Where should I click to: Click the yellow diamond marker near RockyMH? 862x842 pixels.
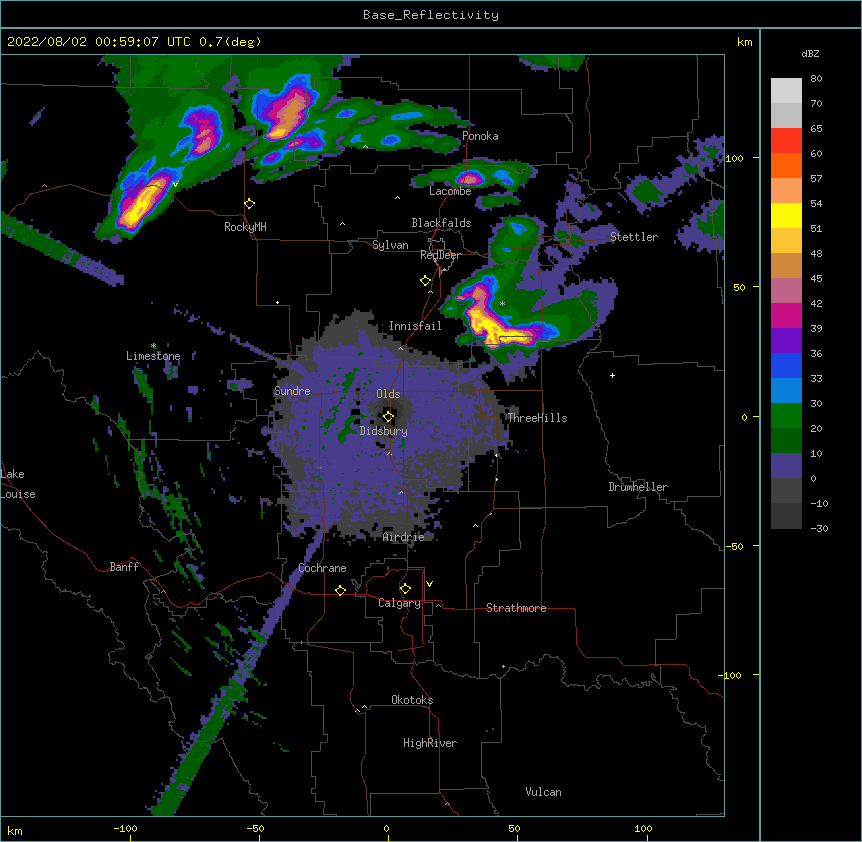250,203
